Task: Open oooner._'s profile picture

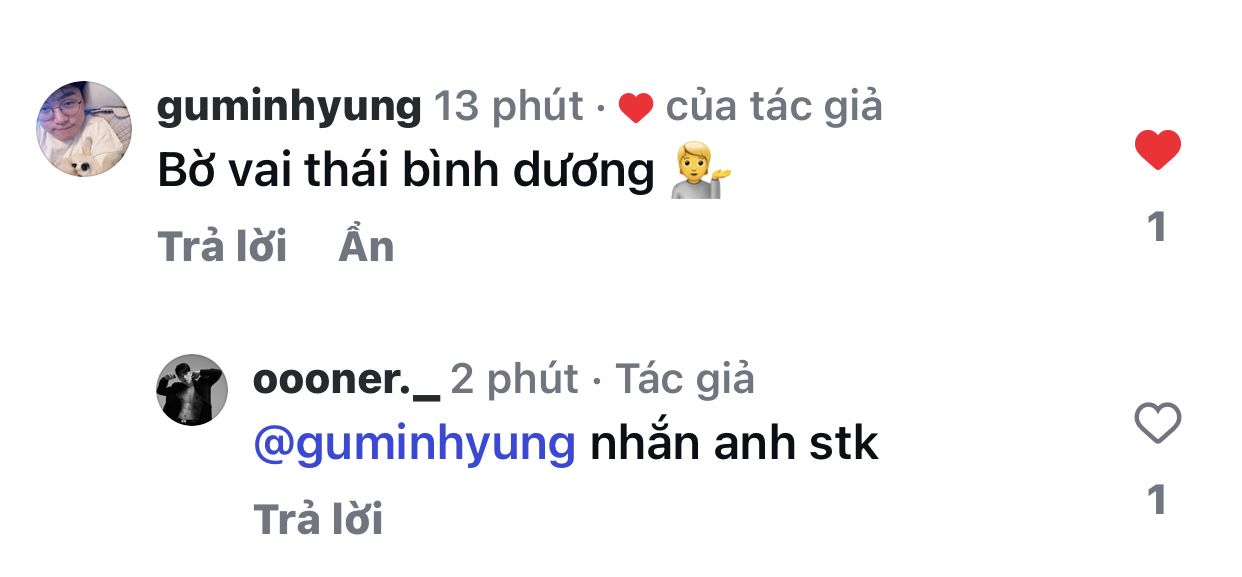Action: click(192, 390)
